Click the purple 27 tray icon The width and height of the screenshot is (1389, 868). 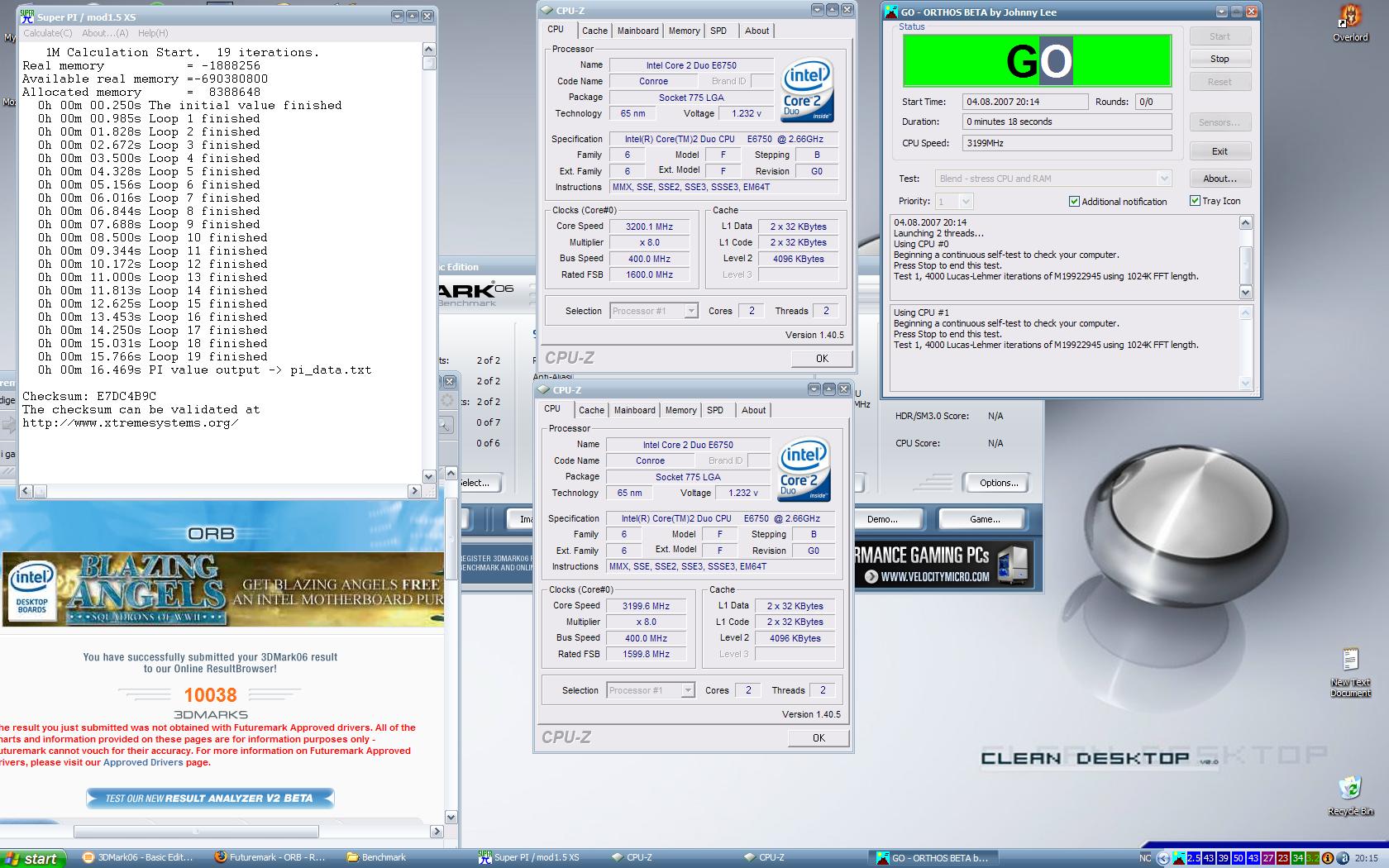coord(1268,858)
